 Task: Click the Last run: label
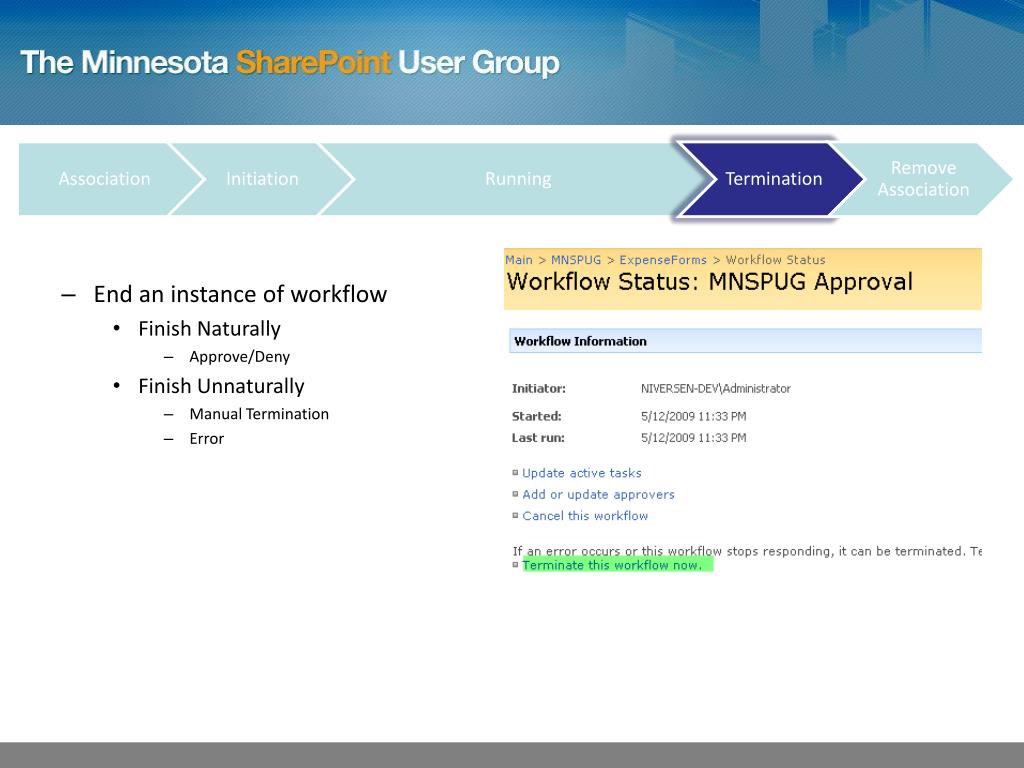coord(538,438)
